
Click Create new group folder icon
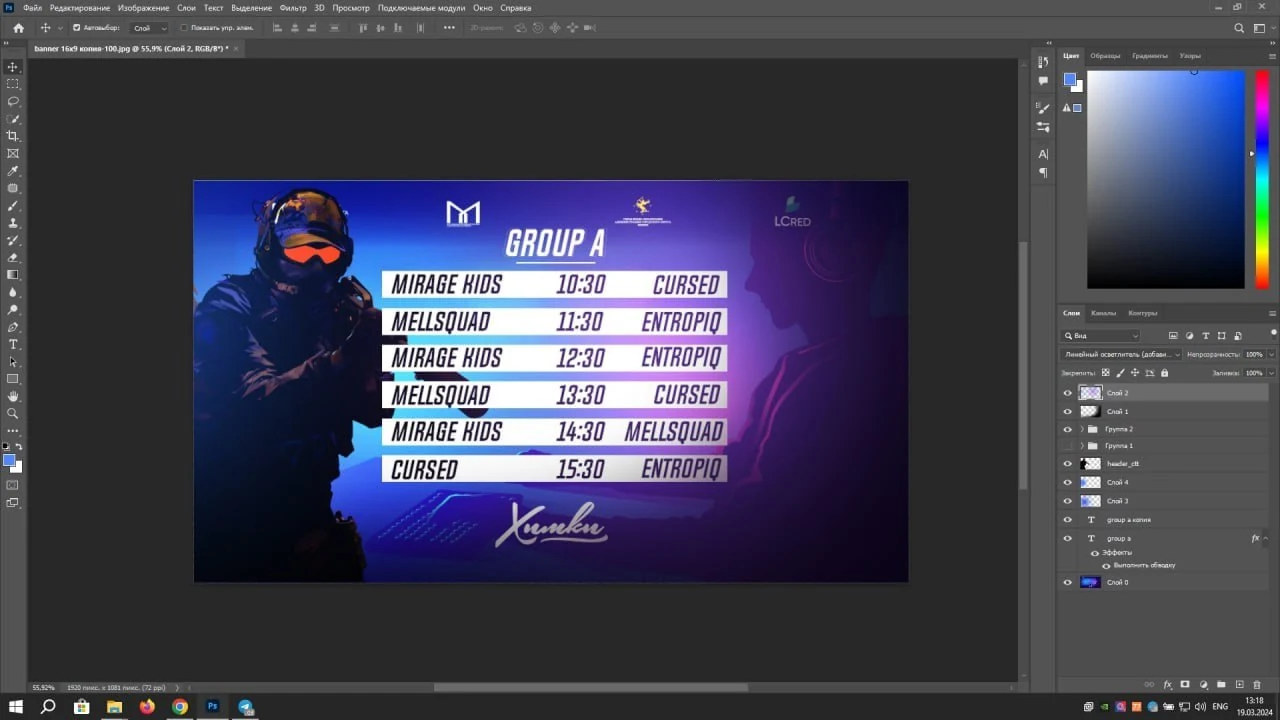click(x=1221, y=685)
